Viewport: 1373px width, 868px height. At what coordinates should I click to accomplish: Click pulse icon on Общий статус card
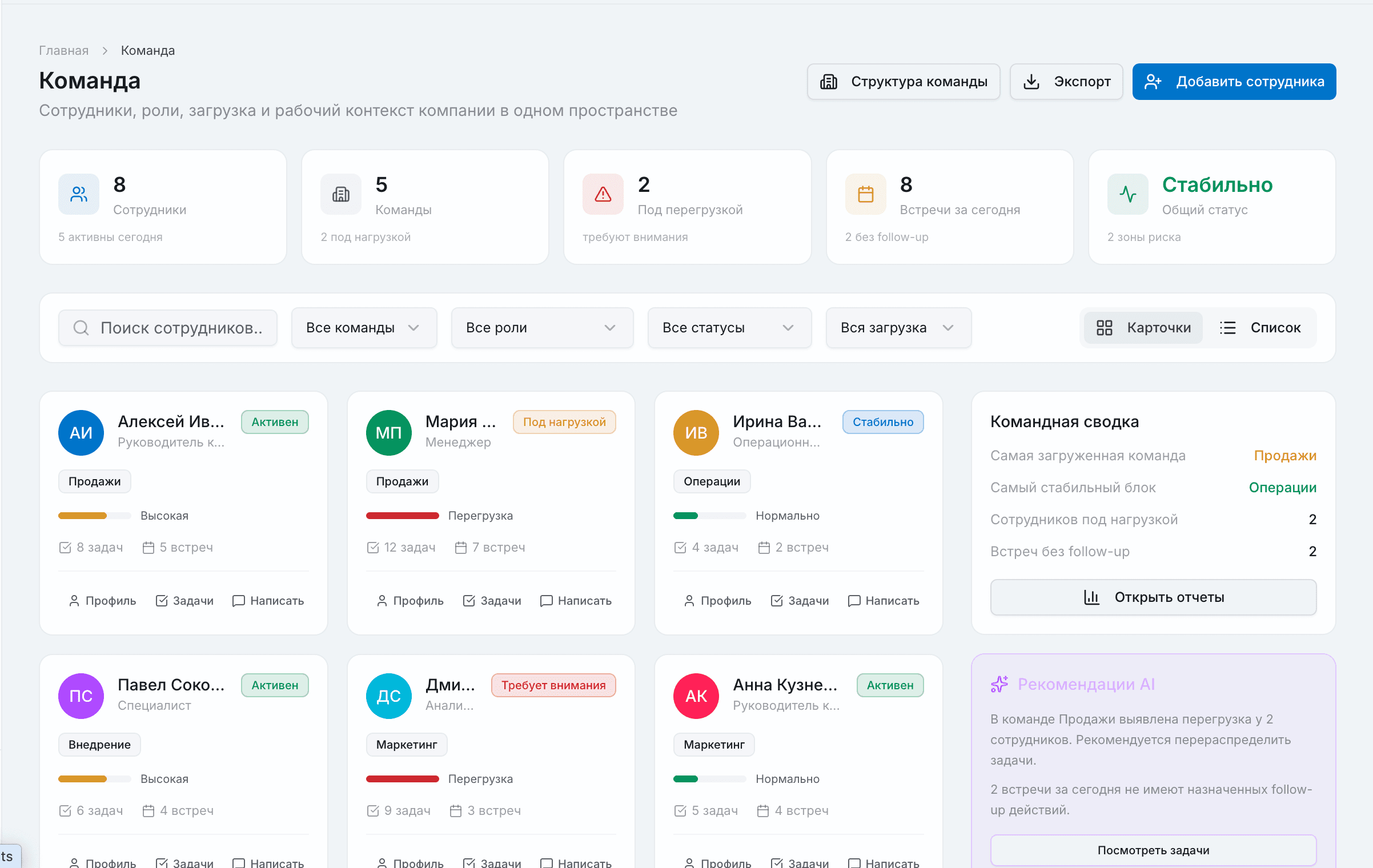point(1127,194)
